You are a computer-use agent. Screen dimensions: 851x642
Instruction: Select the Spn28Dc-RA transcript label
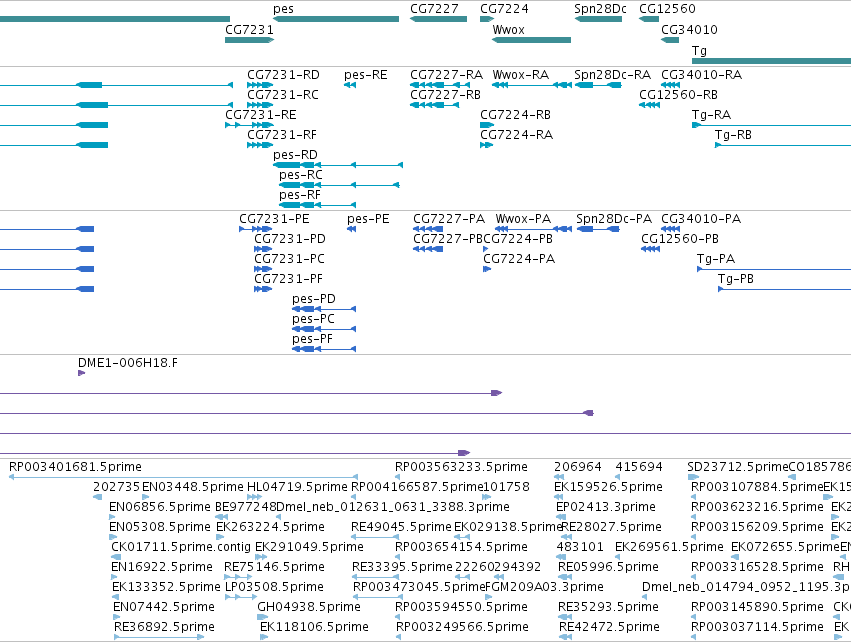point(613,74)
